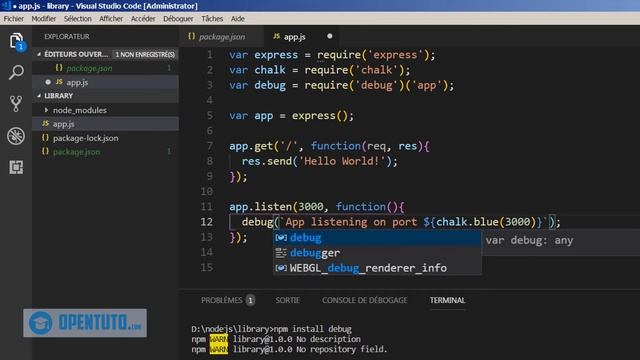The image size is (640, 360).
Task: Click the 1 NON ENREGISTRÉ(S) badge
Action: 145,54
